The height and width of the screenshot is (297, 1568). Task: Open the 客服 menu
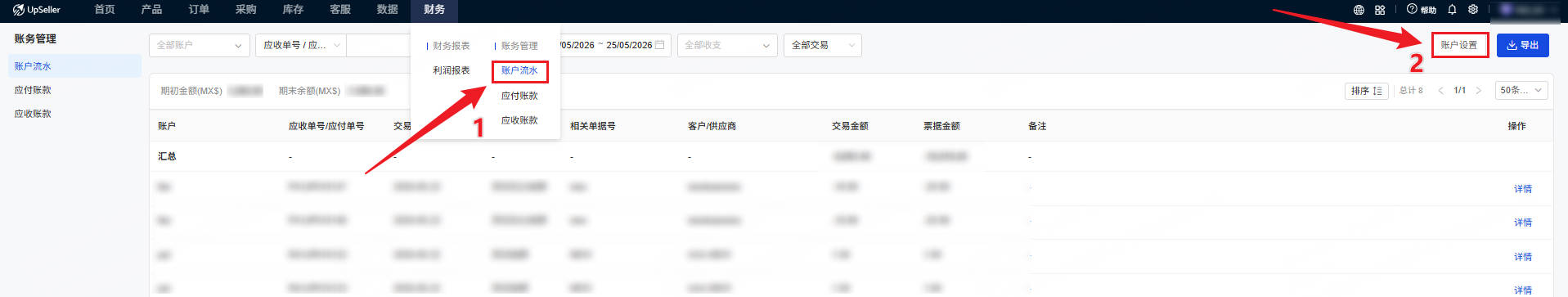[x=340, y=10]
